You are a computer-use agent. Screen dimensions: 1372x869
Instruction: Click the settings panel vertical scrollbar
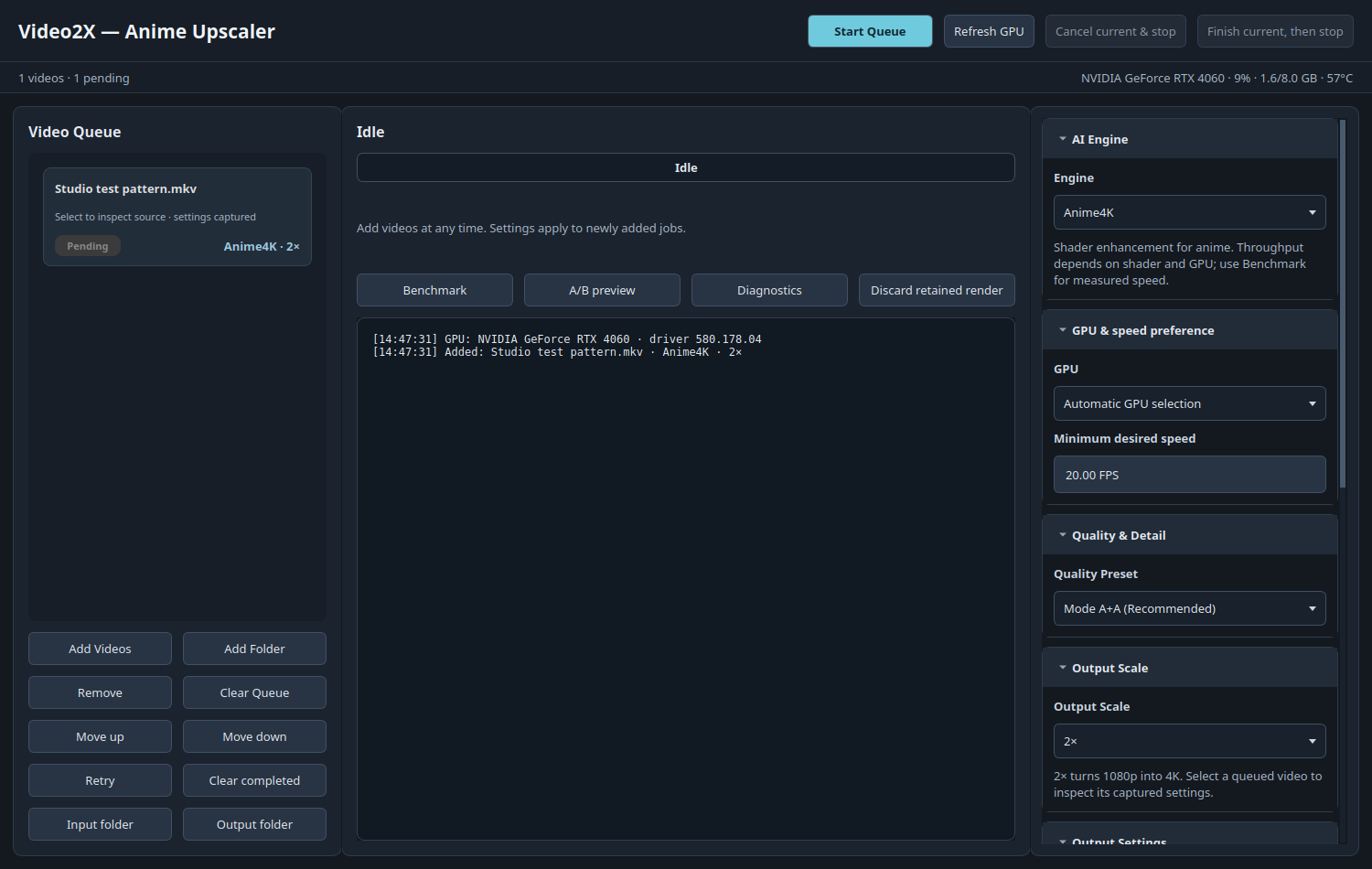(x=1343, y=304)
